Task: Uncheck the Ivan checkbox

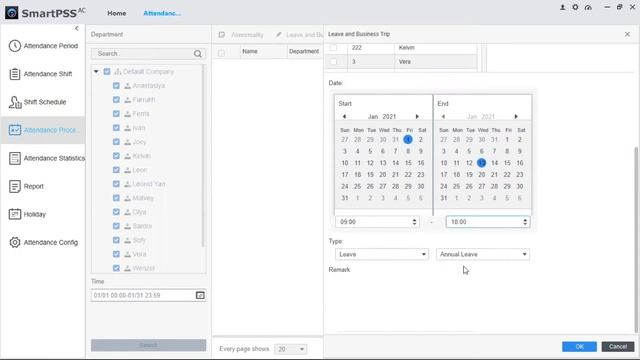Action: (x=116, y=128)
